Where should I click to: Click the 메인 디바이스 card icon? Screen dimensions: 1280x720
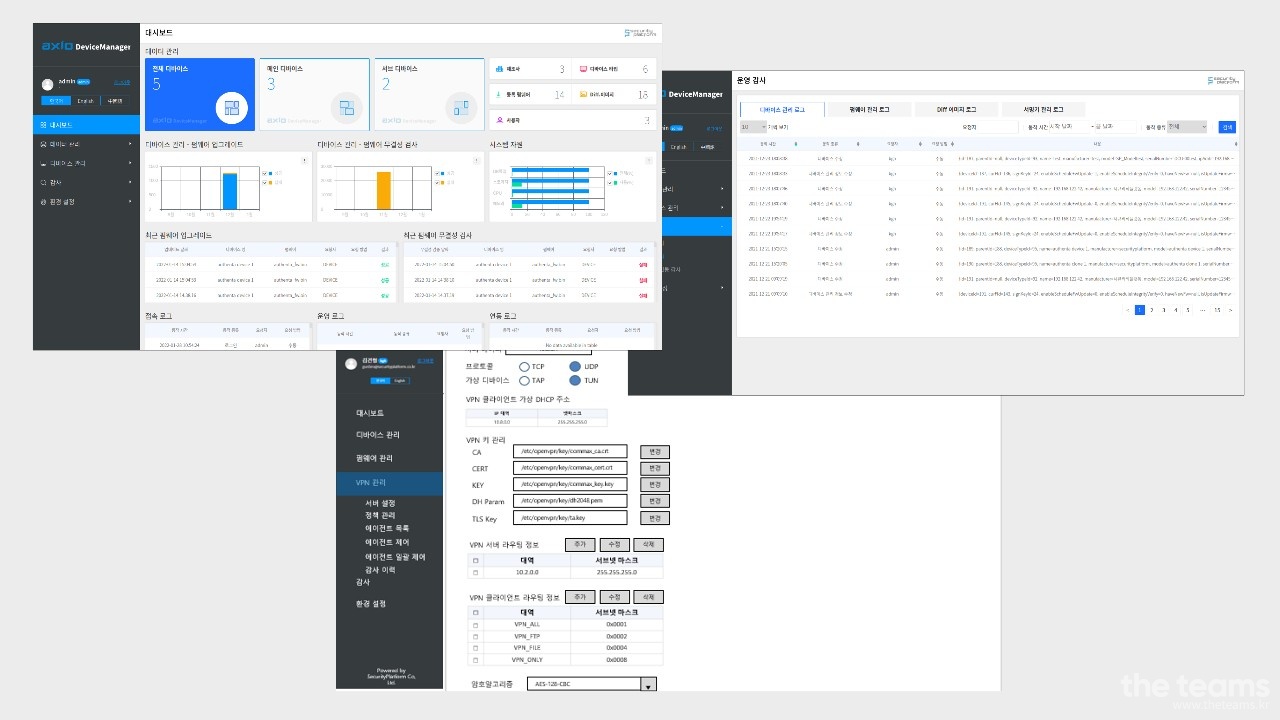click(346, 106)
